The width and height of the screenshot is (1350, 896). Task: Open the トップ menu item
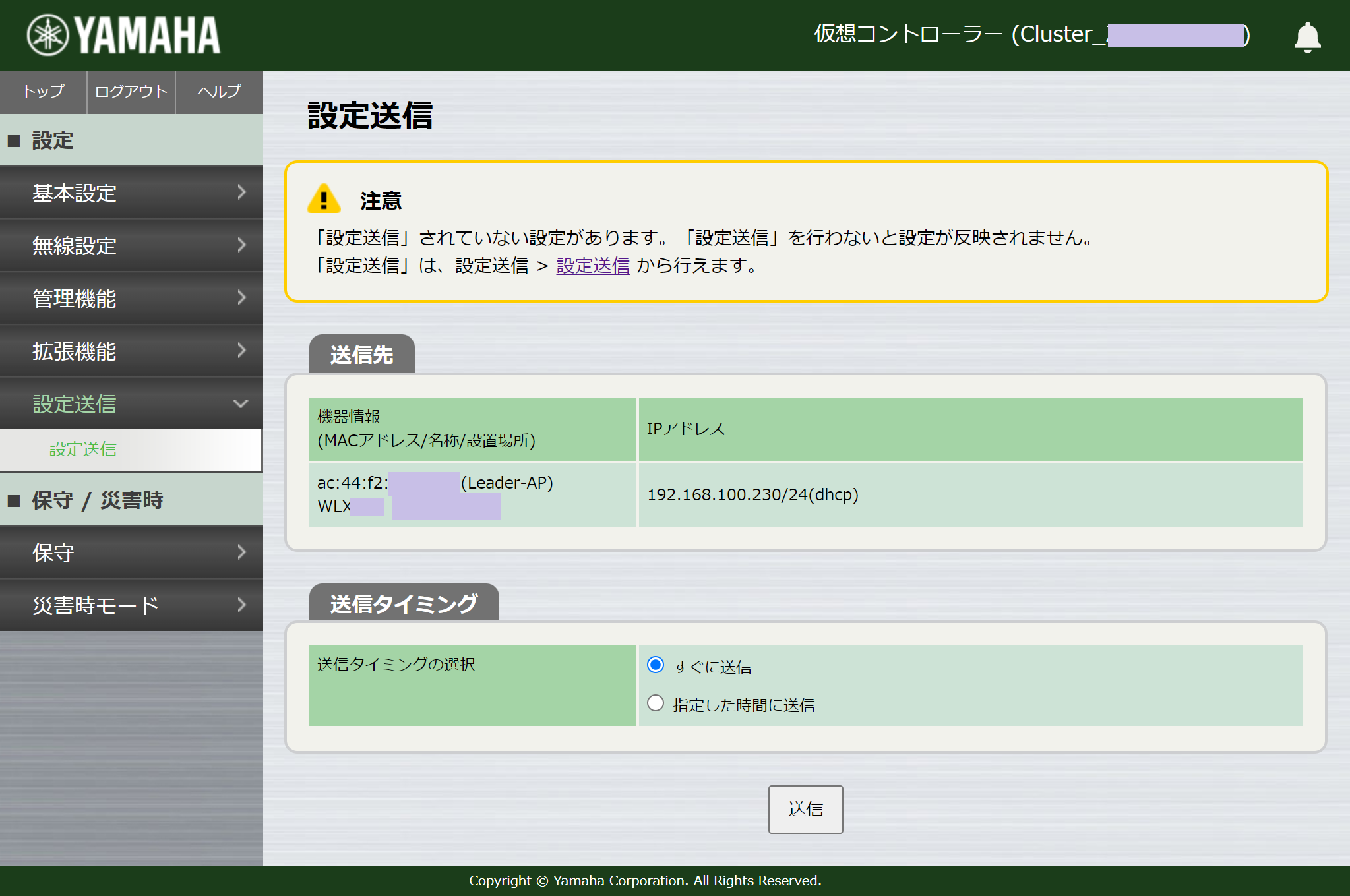click(x=42, y=92)
